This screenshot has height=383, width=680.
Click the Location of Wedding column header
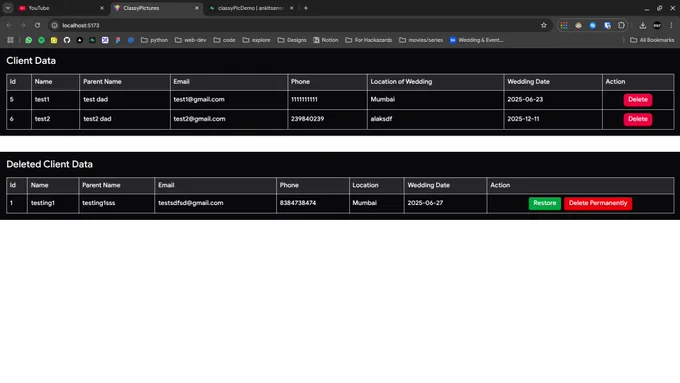click(x=435, y=82)
